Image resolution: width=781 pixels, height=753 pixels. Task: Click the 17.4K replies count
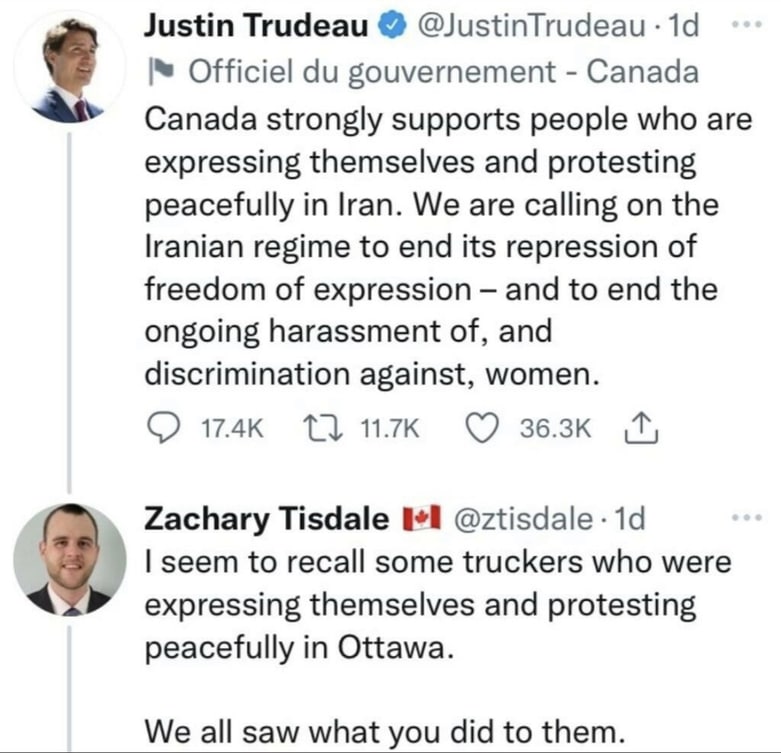(232, 429)
